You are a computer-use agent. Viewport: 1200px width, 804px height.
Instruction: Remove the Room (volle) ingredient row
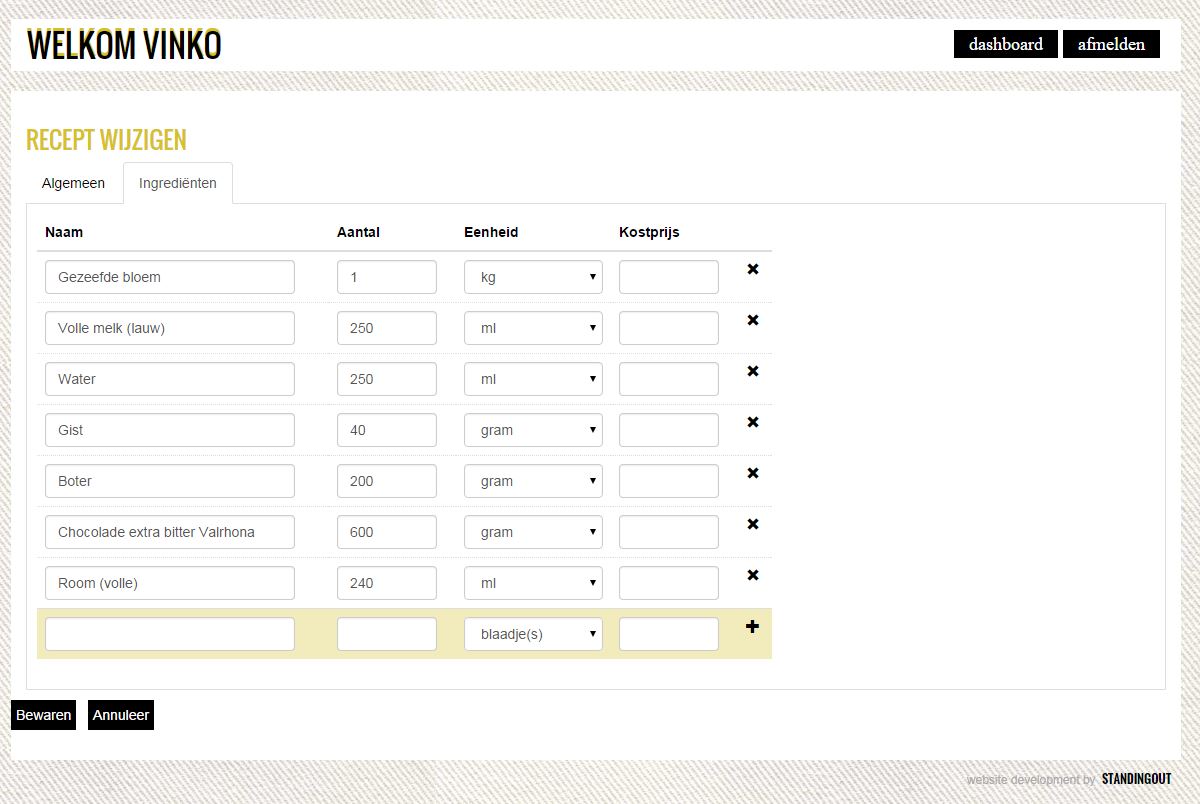coord(753,575)
